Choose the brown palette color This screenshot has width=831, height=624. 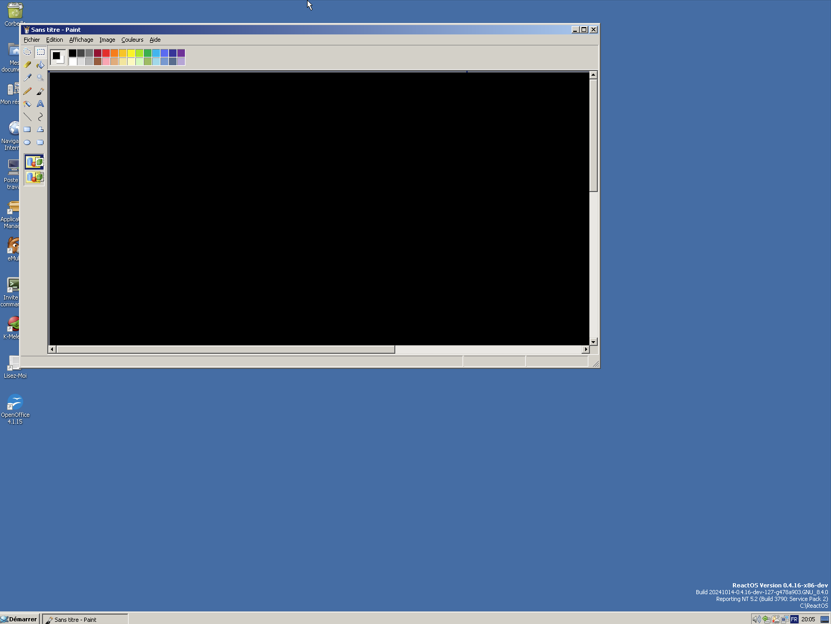click(x=98, y=61)
